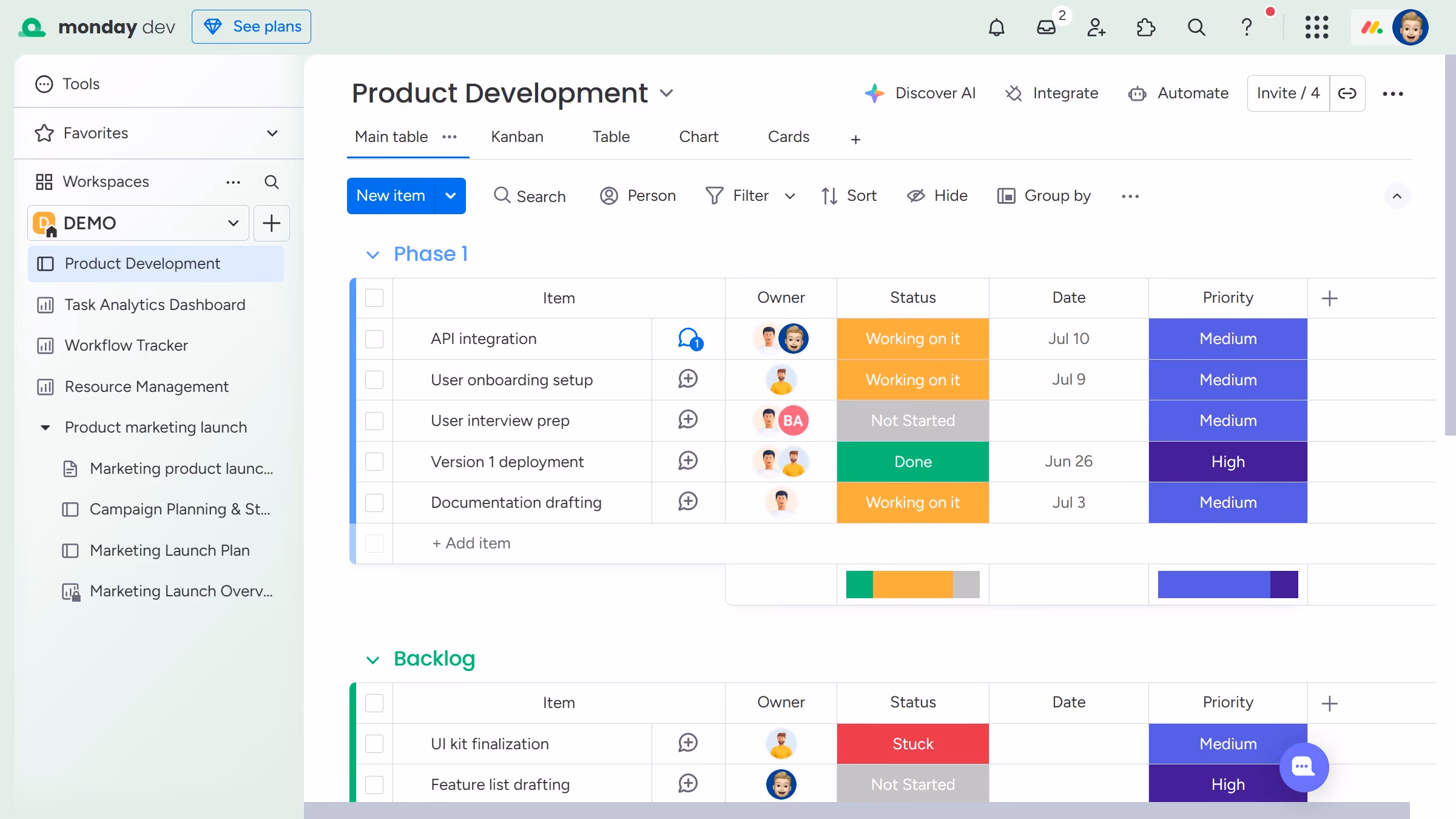Click the board Search field
The image size is (1456, 819).
point(530,196)
